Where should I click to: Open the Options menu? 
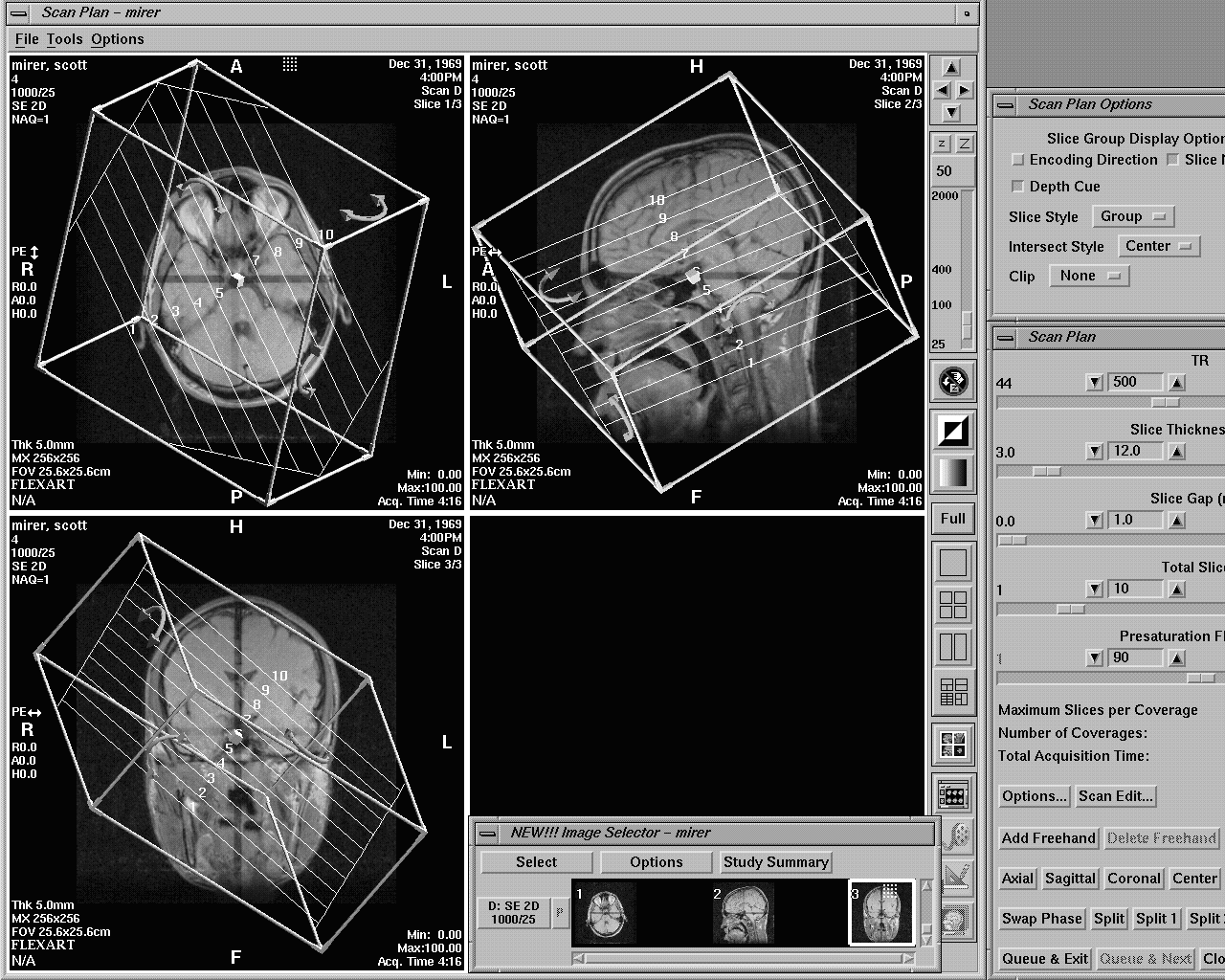point(118,39)
